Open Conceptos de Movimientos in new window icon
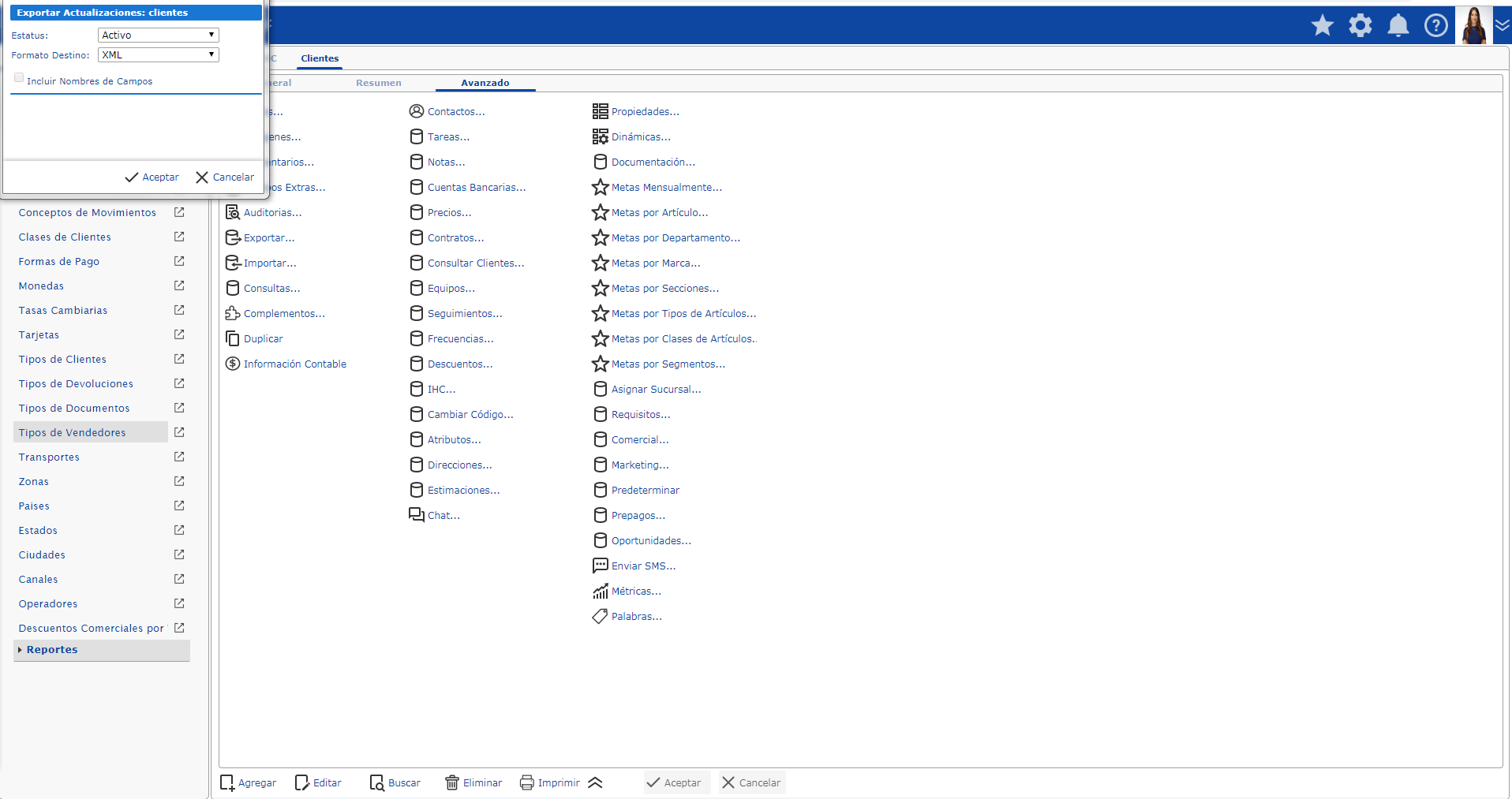The image size is (1512, 799). [x=179, y=212]
